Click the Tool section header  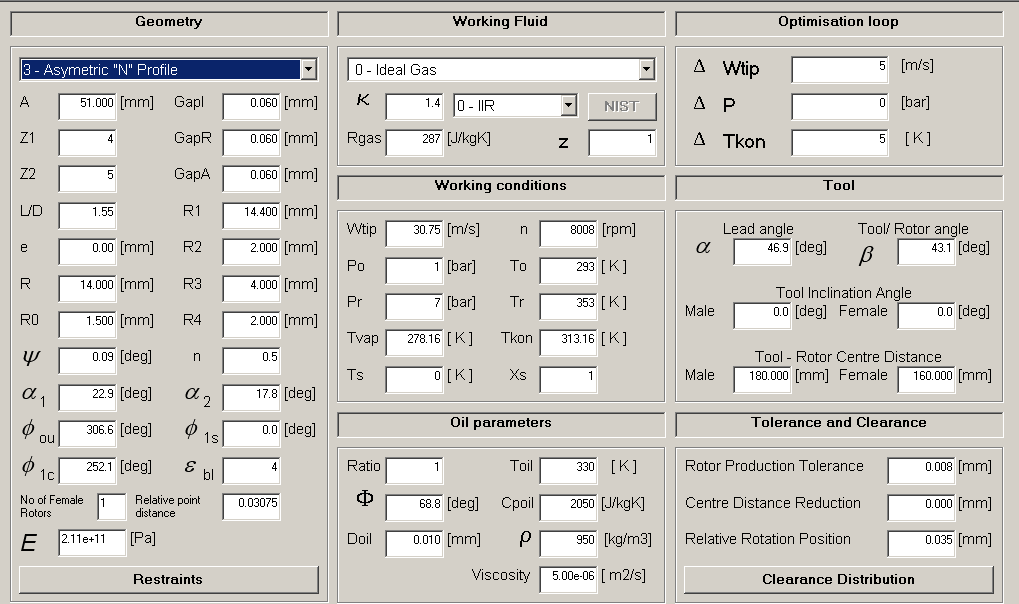(838, 187)
